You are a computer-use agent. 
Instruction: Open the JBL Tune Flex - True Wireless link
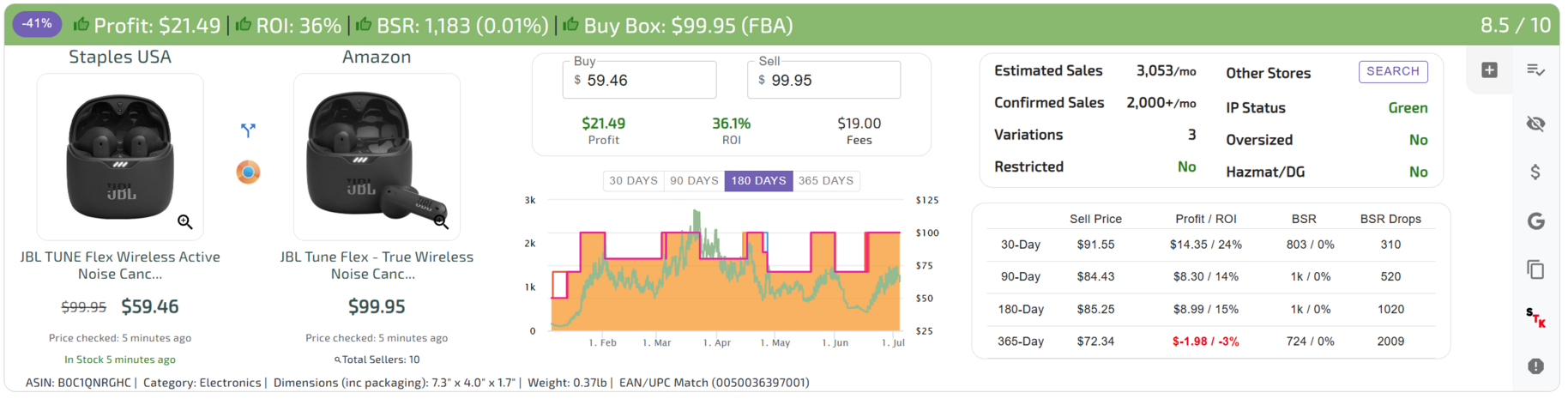[377, 265]
